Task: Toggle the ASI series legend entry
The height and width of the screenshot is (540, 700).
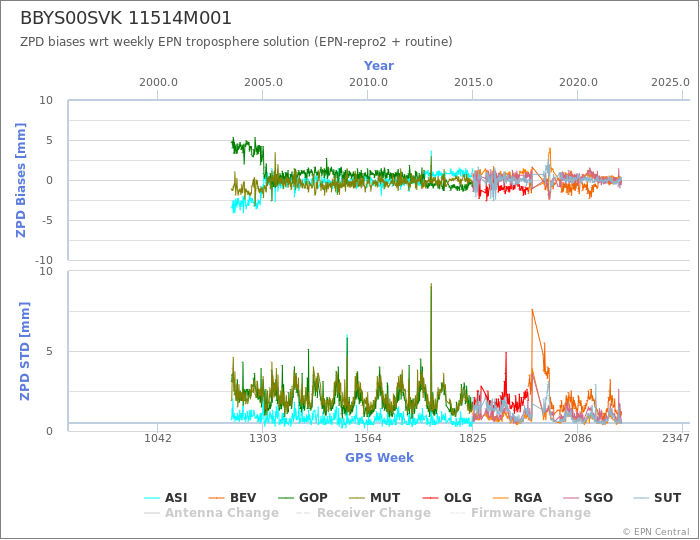Action: pyautogui.click(x=166, y=498)
